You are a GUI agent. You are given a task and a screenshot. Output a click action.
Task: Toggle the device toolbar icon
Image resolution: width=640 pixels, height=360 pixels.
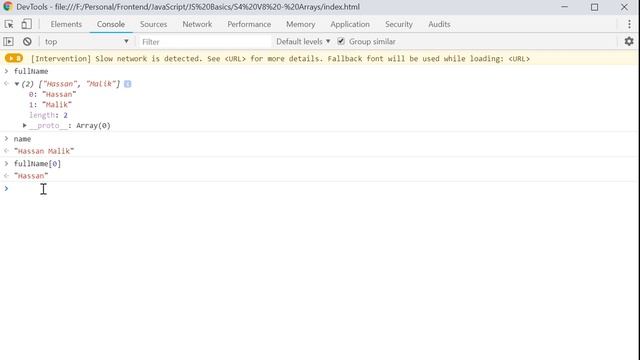tap(27, 24)
